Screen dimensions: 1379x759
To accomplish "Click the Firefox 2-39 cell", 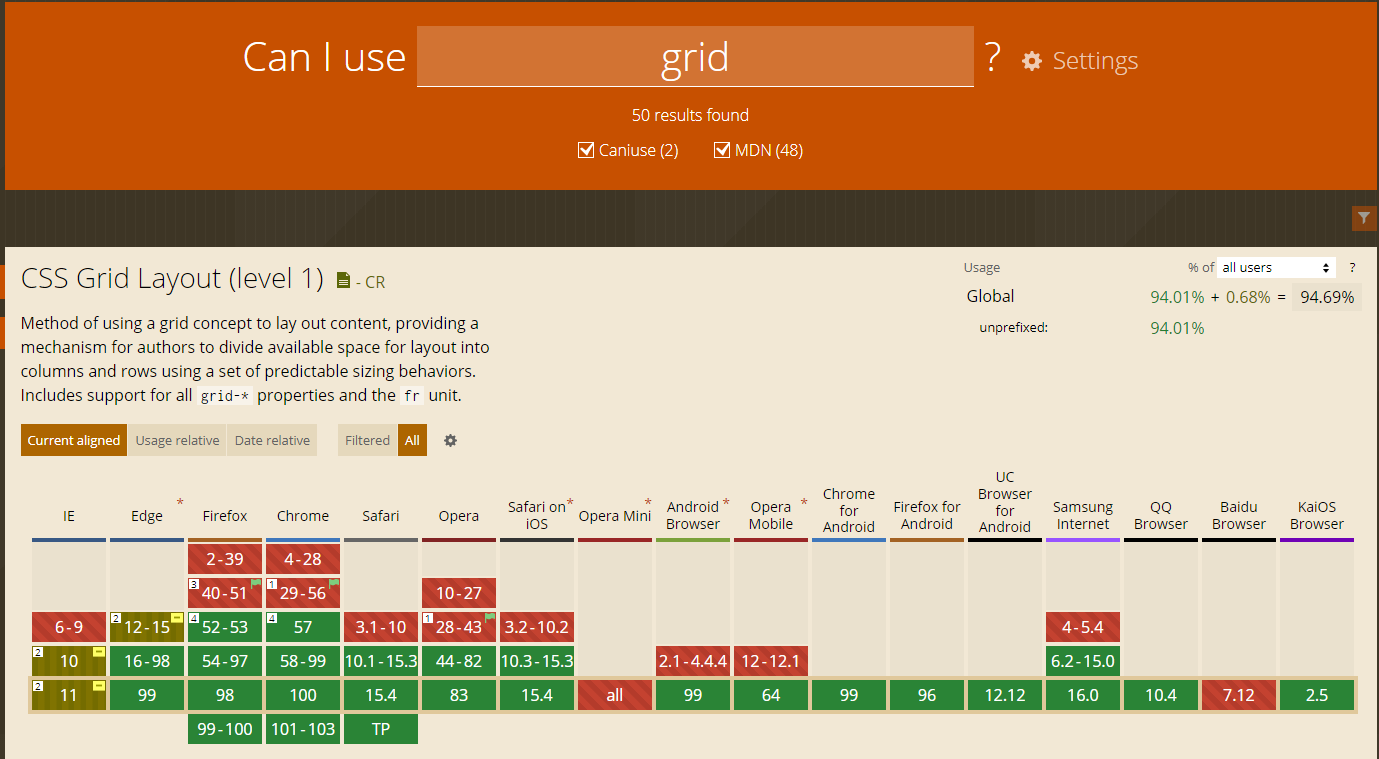I will 225,559.
